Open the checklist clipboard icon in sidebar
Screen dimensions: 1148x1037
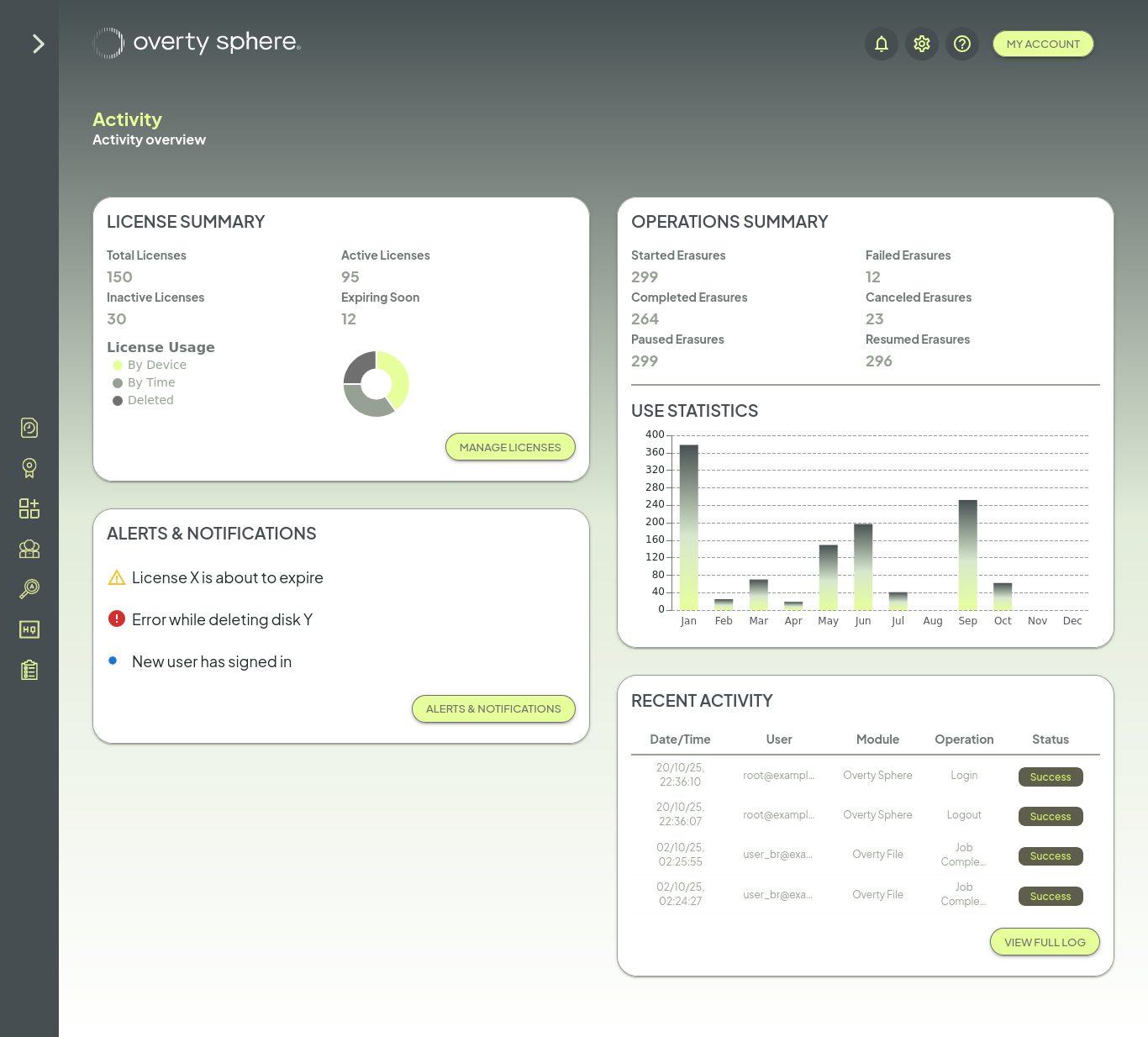pyautogui.click(x=29, y=670)
